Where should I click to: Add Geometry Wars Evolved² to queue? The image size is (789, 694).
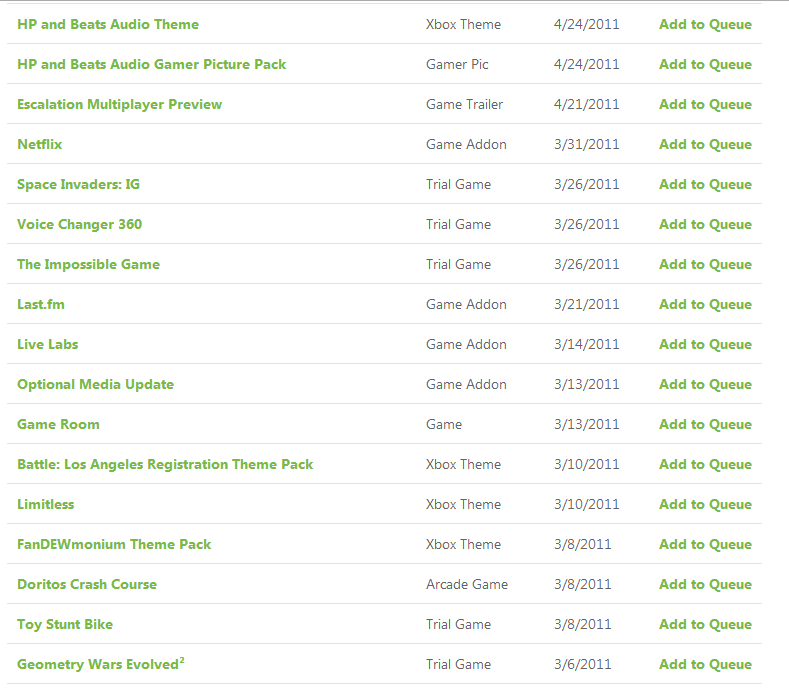[705, 664]
